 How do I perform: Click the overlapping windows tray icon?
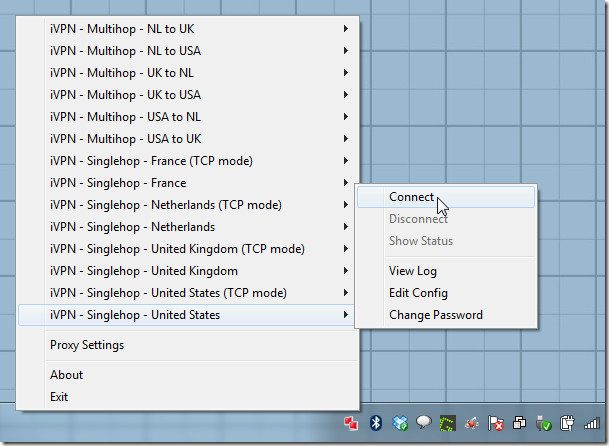519,423
